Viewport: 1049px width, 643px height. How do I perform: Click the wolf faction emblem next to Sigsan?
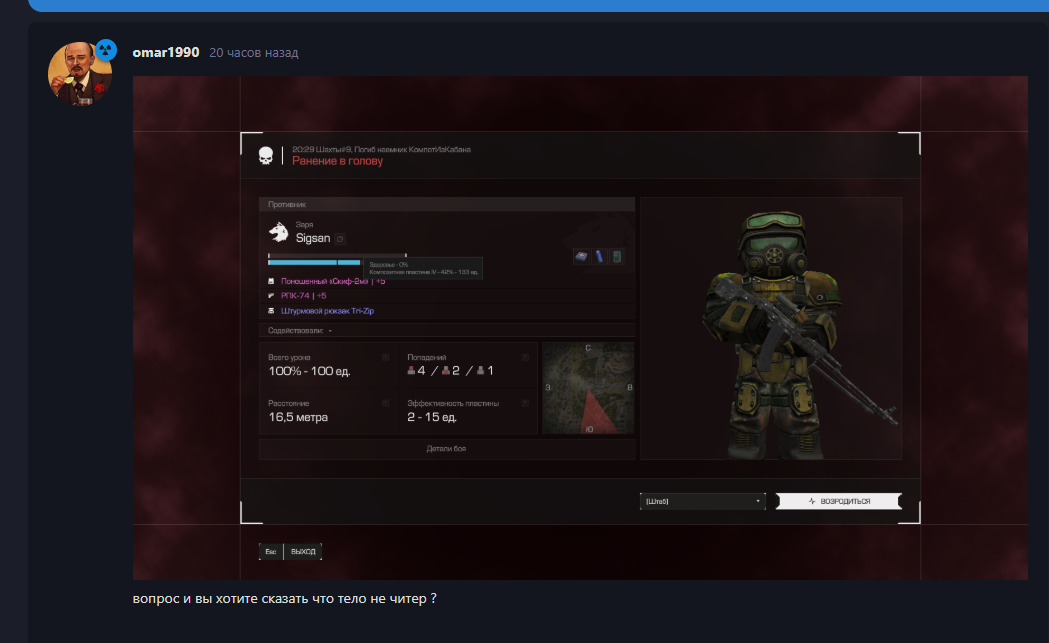click(278, 232)
